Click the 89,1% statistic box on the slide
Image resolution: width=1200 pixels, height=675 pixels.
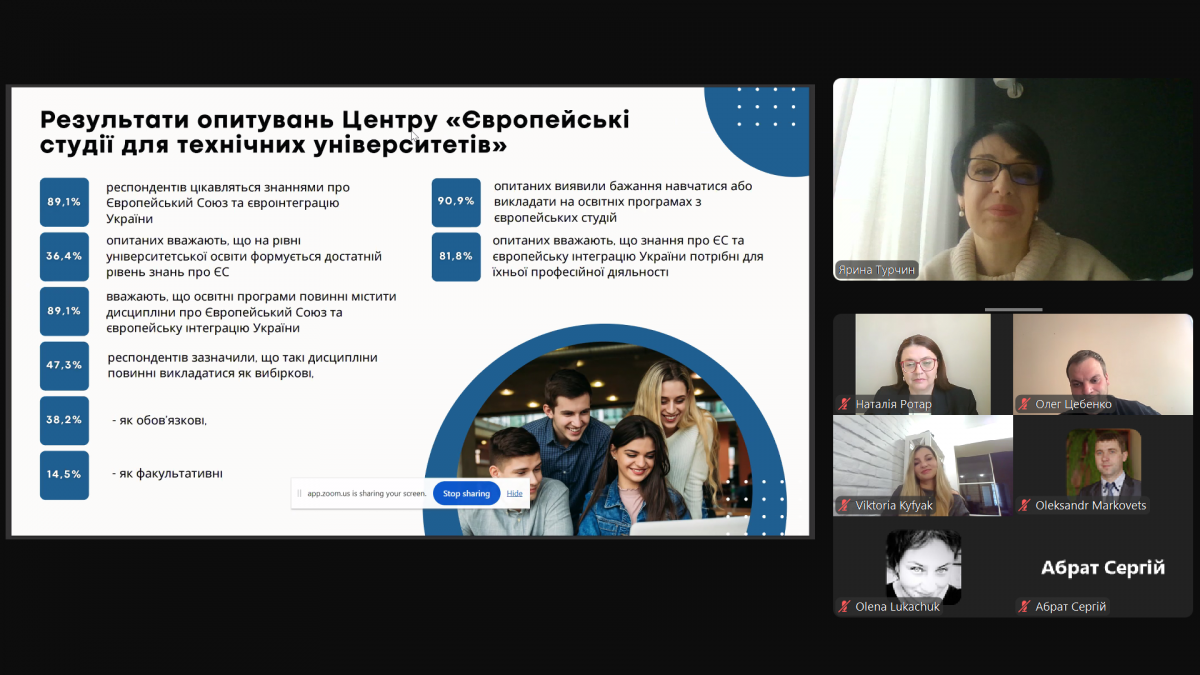(64, 201)
